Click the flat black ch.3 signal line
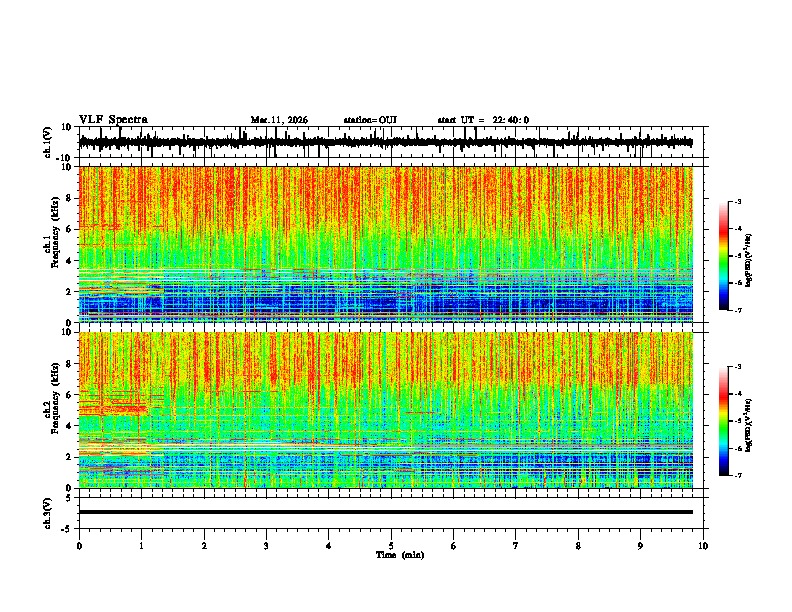 coord(386,512)
